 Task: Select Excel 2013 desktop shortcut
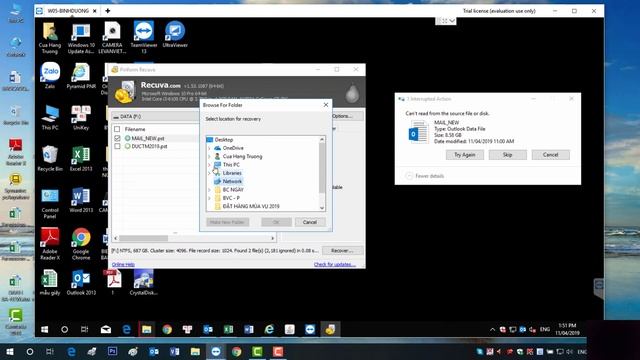[x=81, y=158]
